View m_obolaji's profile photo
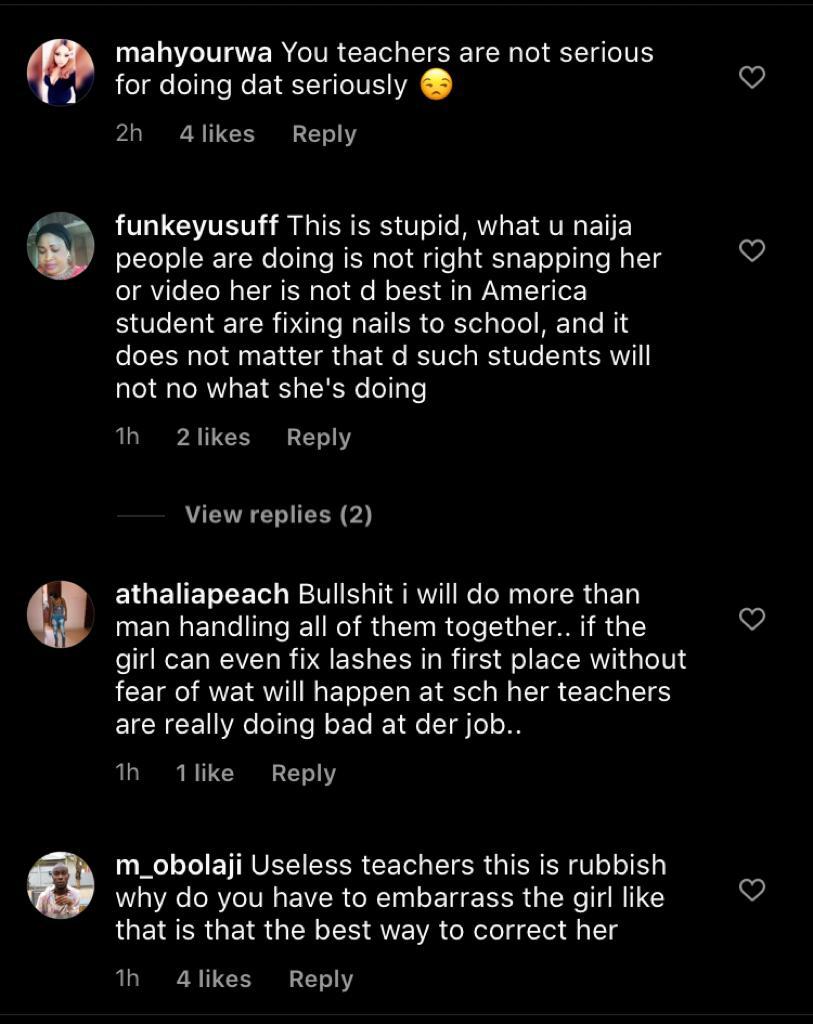The width and height of the screenshot is (813, 1024). tap(60, 885)
